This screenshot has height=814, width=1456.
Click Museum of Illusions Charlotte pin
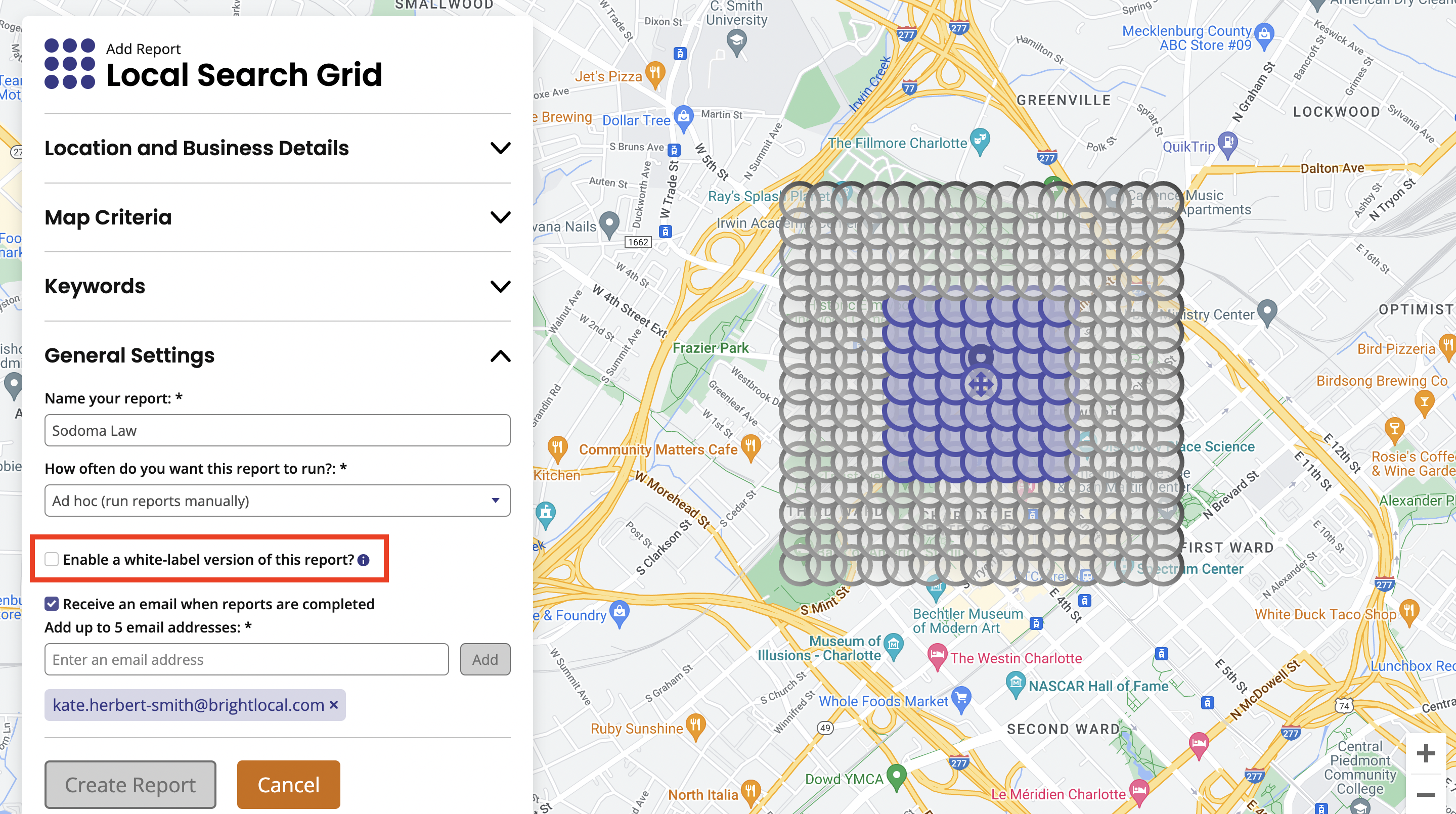[x=894, y=647]
